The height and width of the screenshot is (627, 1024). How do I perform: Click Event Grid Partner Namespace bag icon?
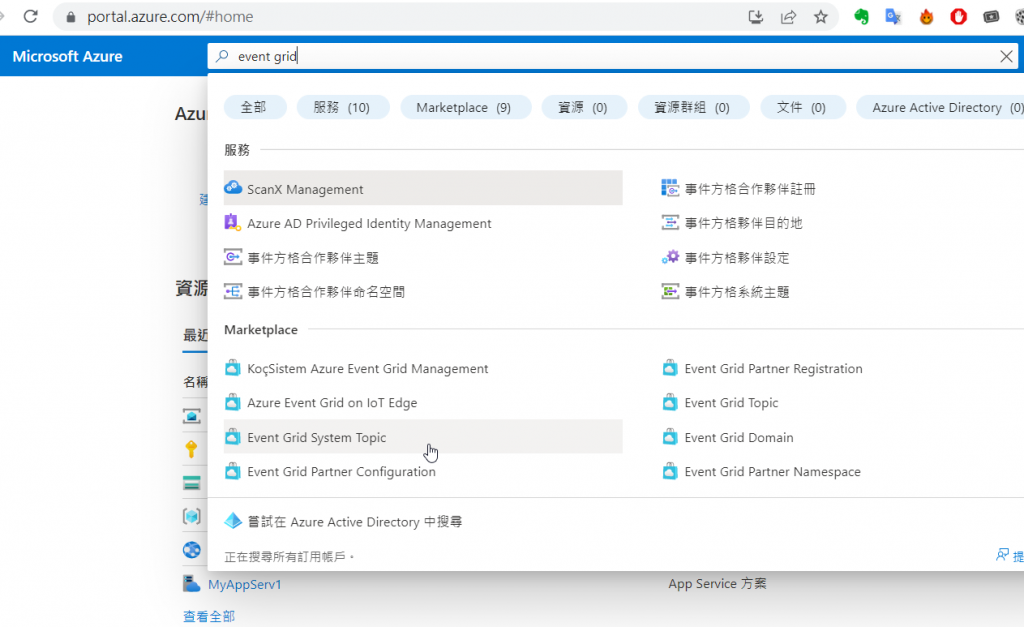click(670, 471)
